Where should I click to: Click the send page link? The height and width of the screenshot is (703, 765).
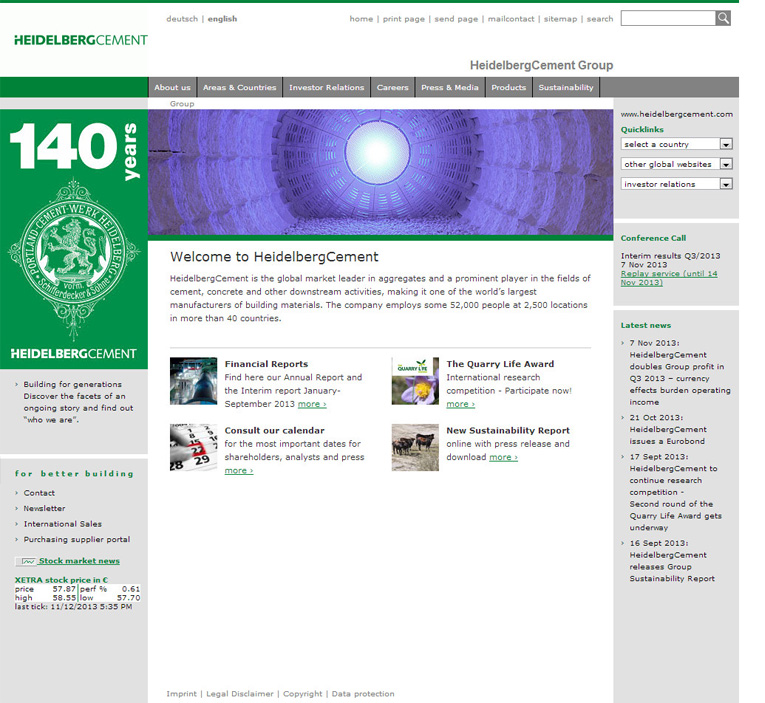[x=456, y=19]
